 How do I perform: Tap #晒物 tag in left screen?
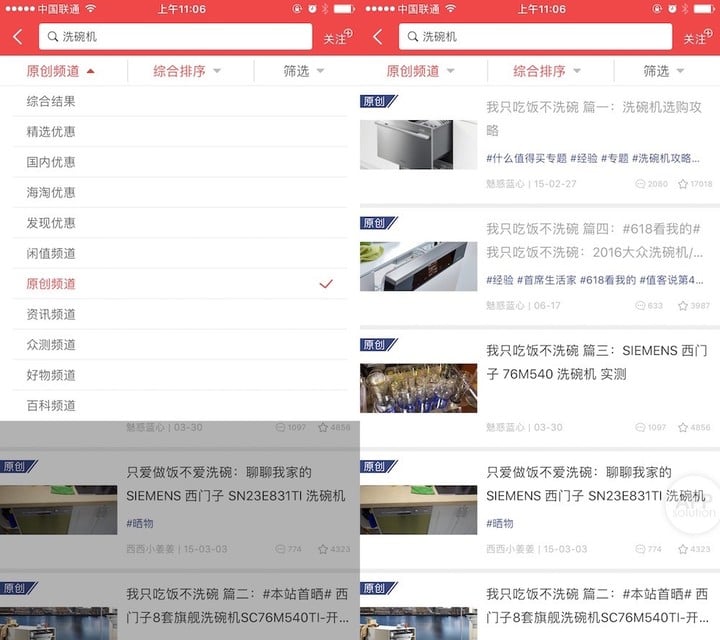click(x=140, y=523)
